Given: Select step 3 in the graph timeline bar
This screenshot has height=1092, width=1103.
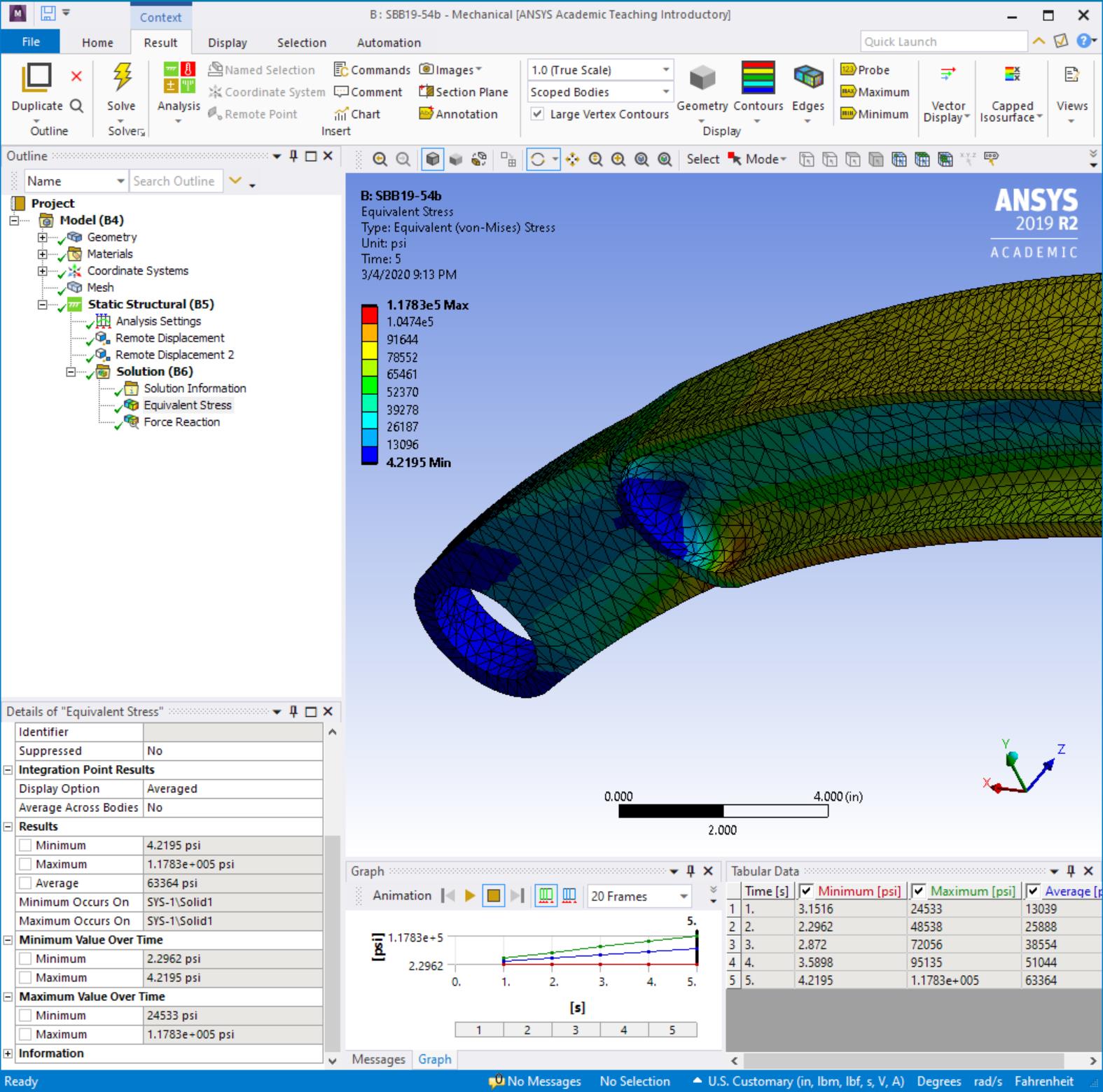Looking at the screenshot, I should (x=575, y=1030).
